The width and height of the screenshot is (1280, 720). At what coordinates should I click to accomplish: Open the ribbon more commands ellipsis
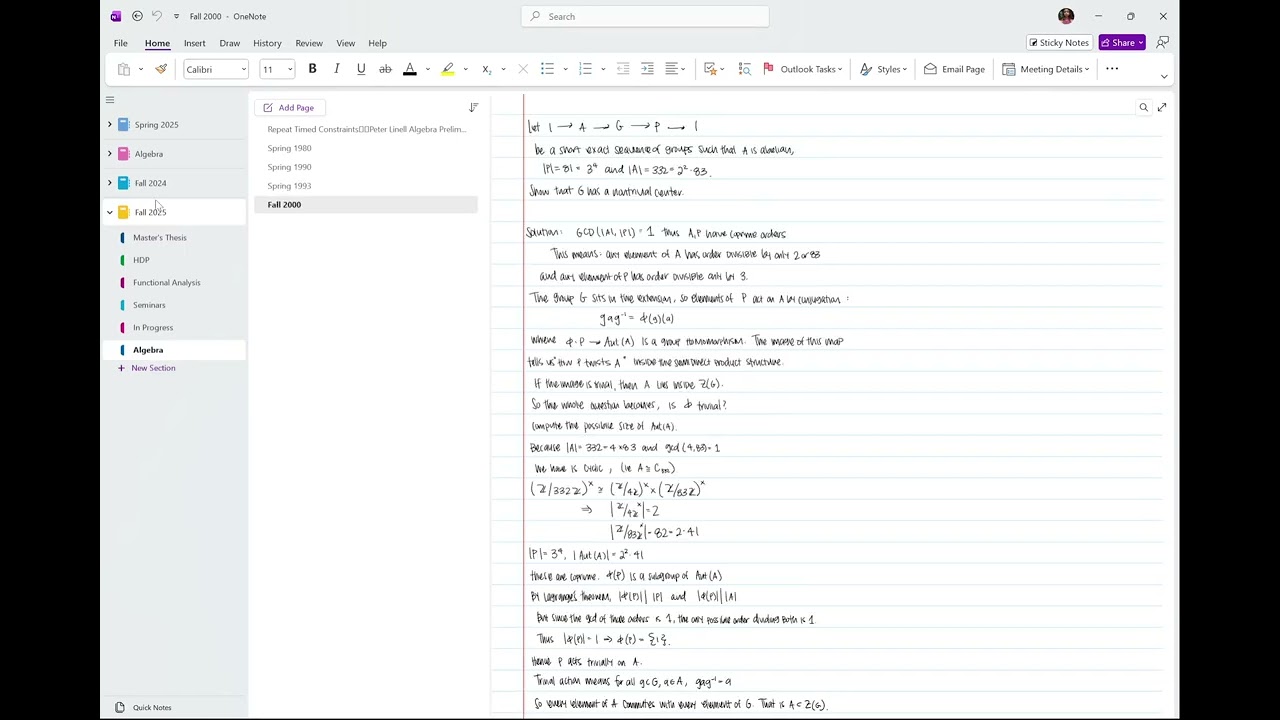click(1112, 69)
